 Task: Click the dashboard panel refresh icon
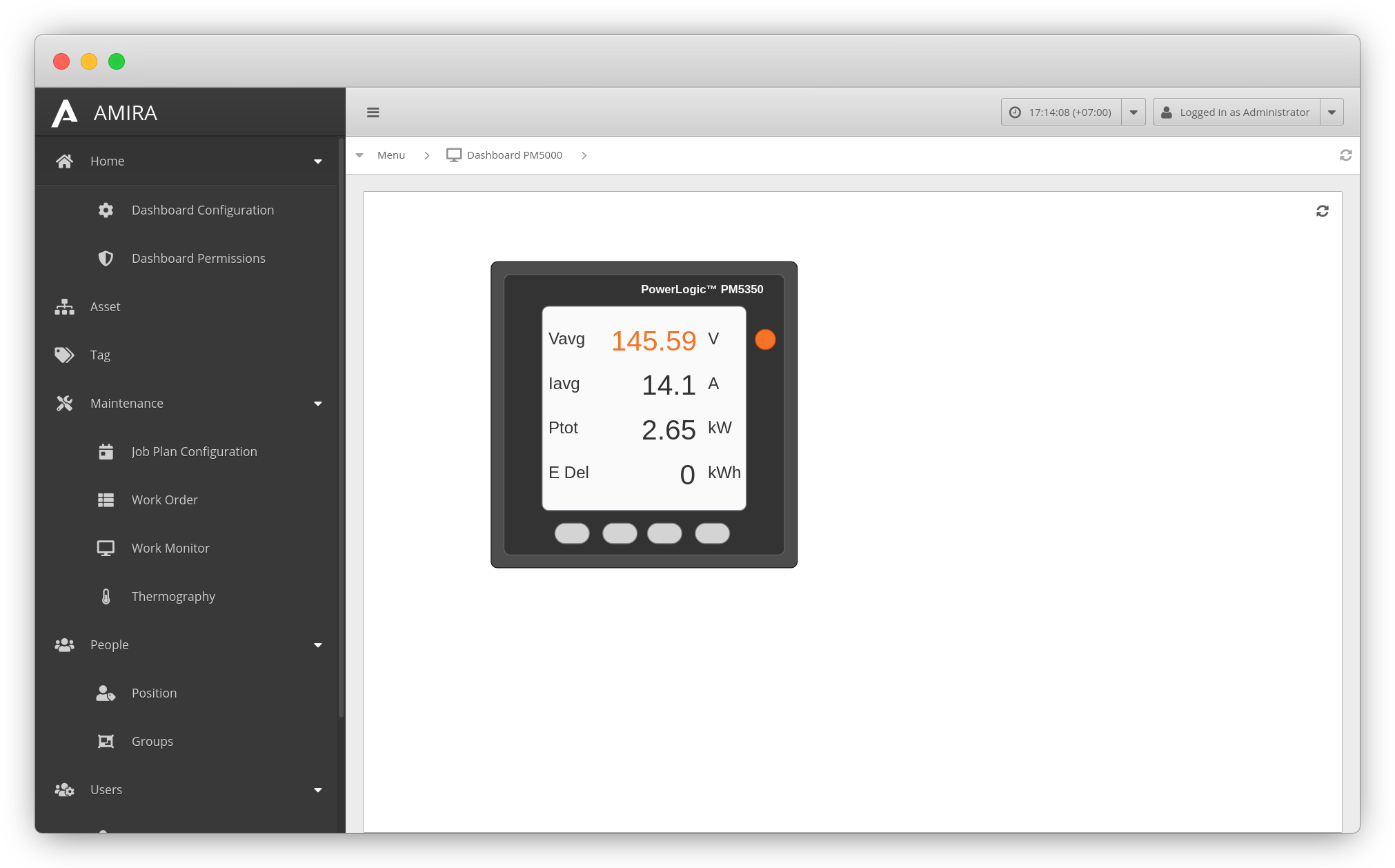point(1322,211)
